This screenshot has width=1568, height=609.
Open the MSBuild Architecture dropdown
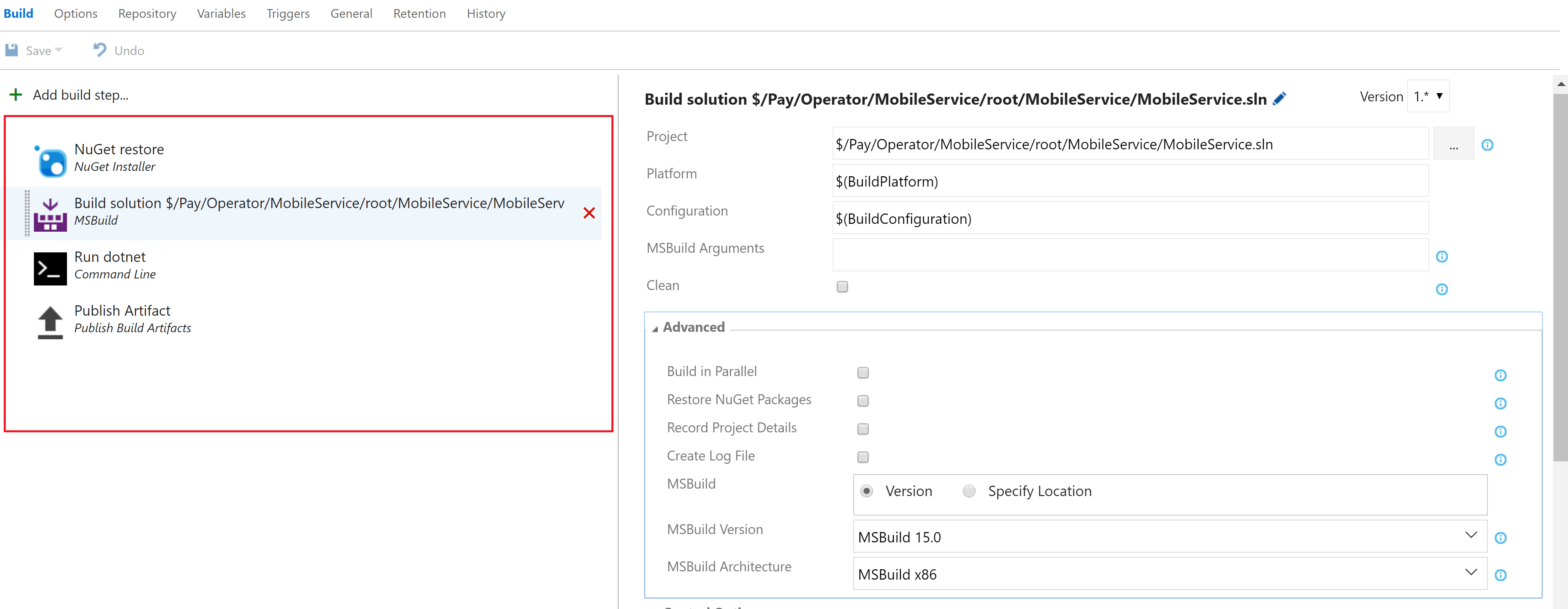tap(1472, 573)
